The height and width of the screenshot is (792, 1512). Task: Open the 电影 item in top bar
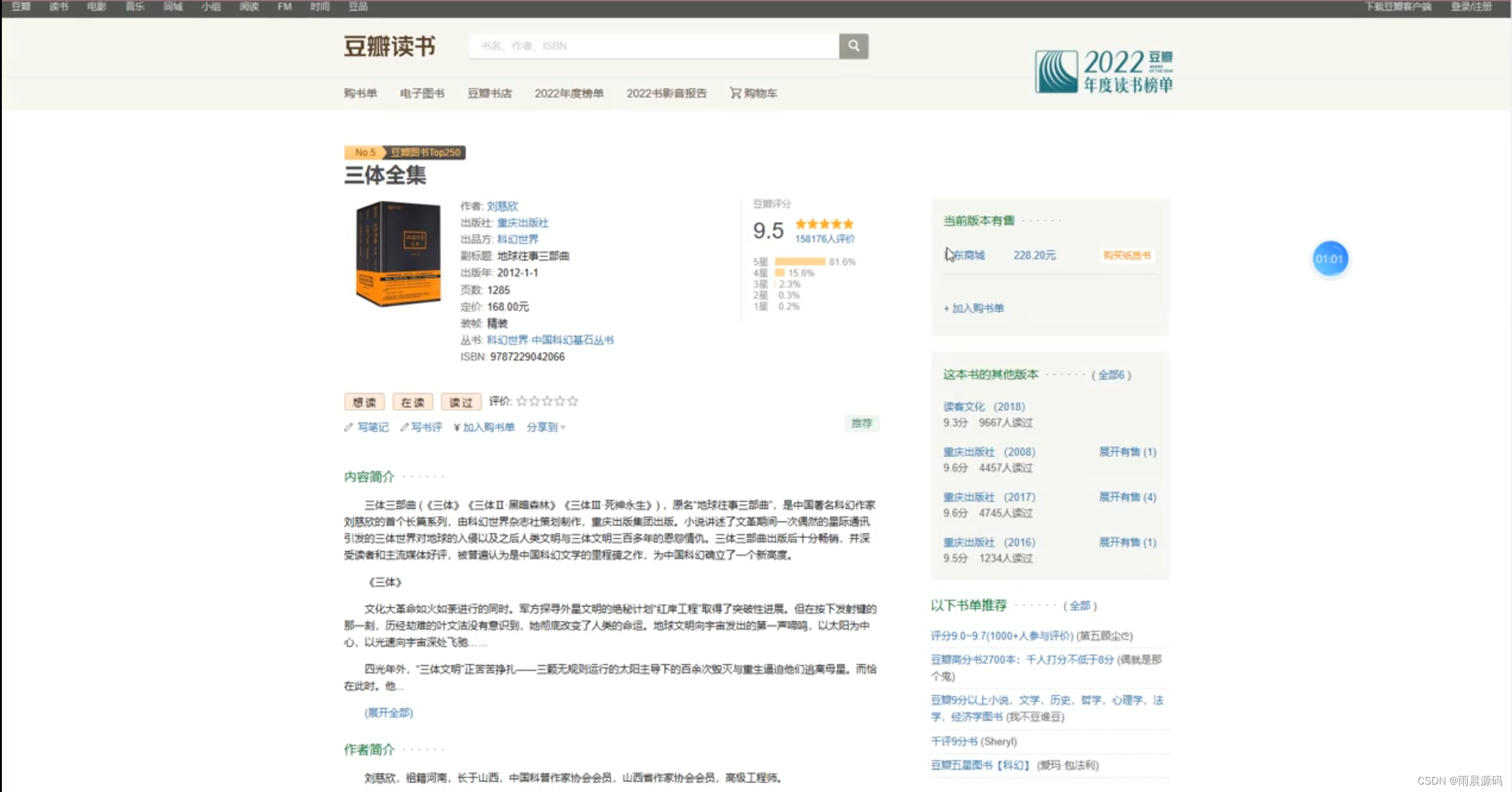(96, 7)
